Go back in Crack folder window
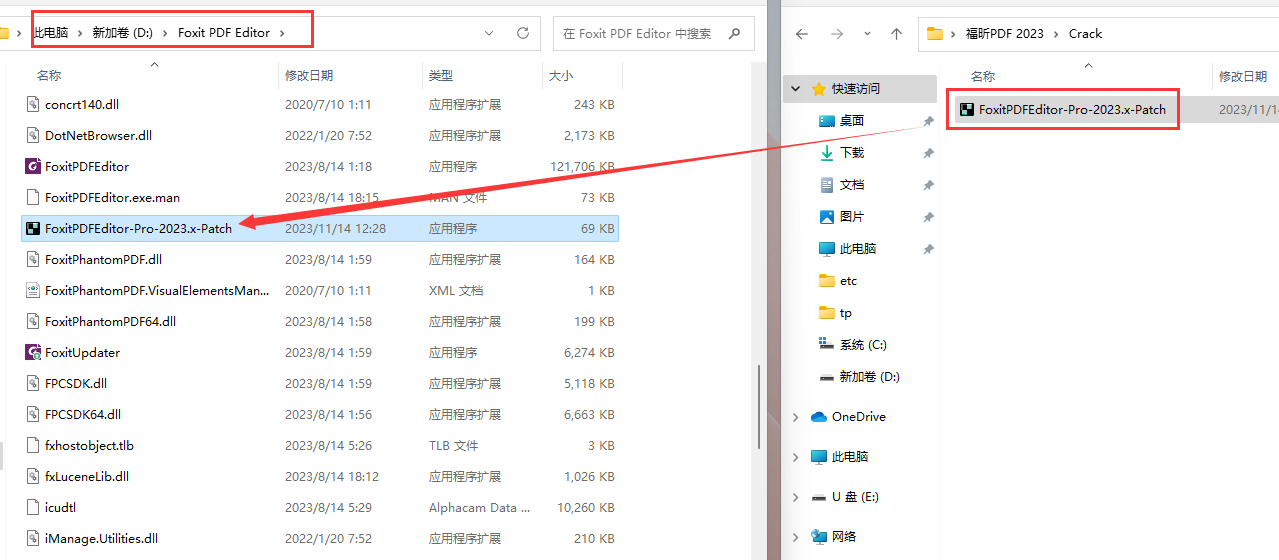 click(x=801, y=34)
